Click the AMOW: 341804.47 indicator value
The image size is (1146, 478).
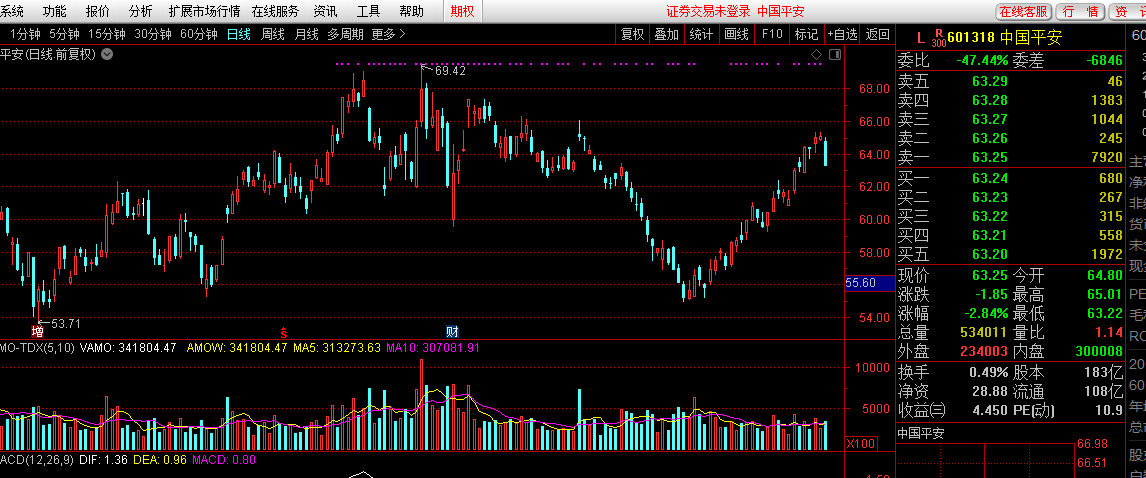[x=237, y=348]
